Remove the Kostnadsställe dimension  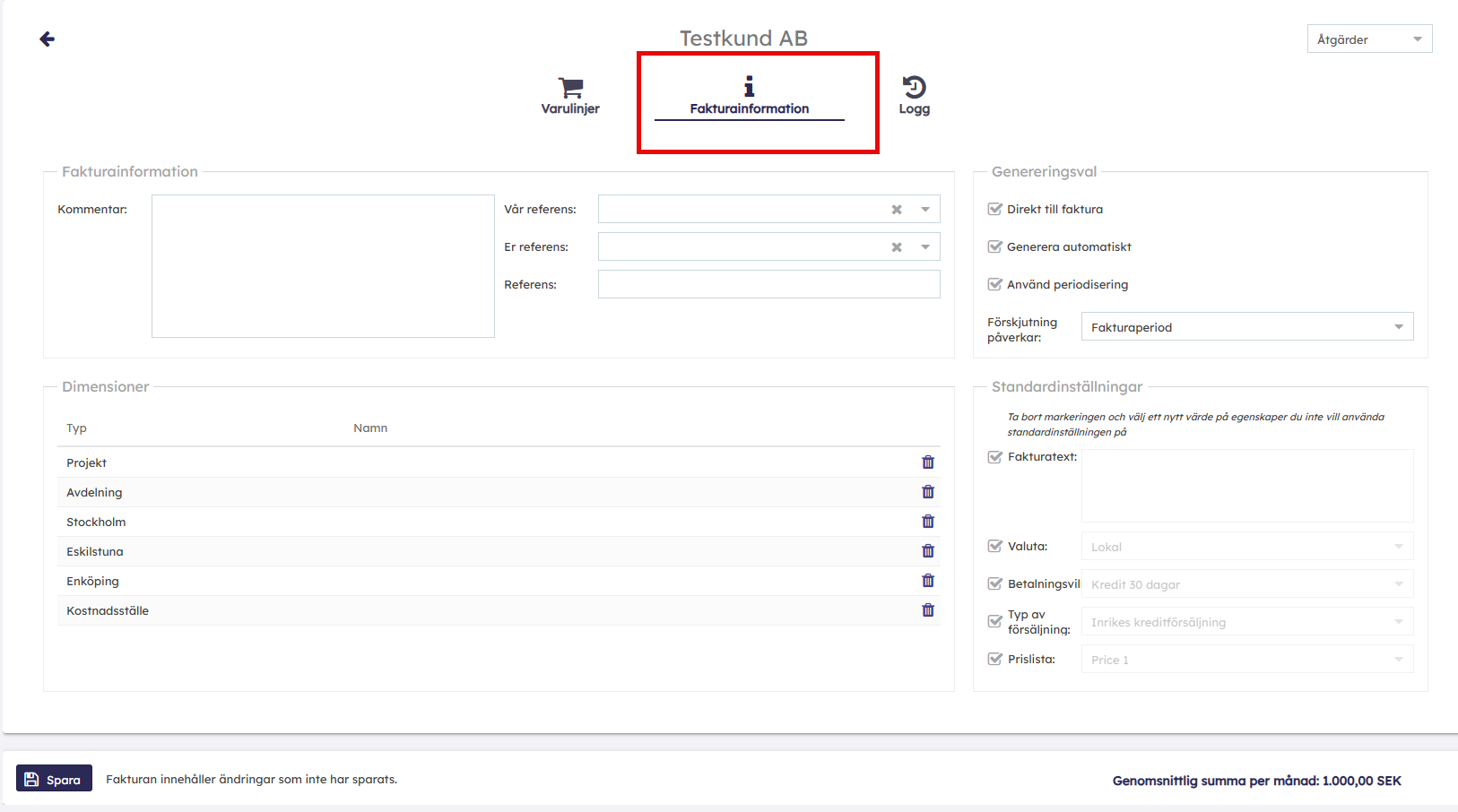pos(928,610)
